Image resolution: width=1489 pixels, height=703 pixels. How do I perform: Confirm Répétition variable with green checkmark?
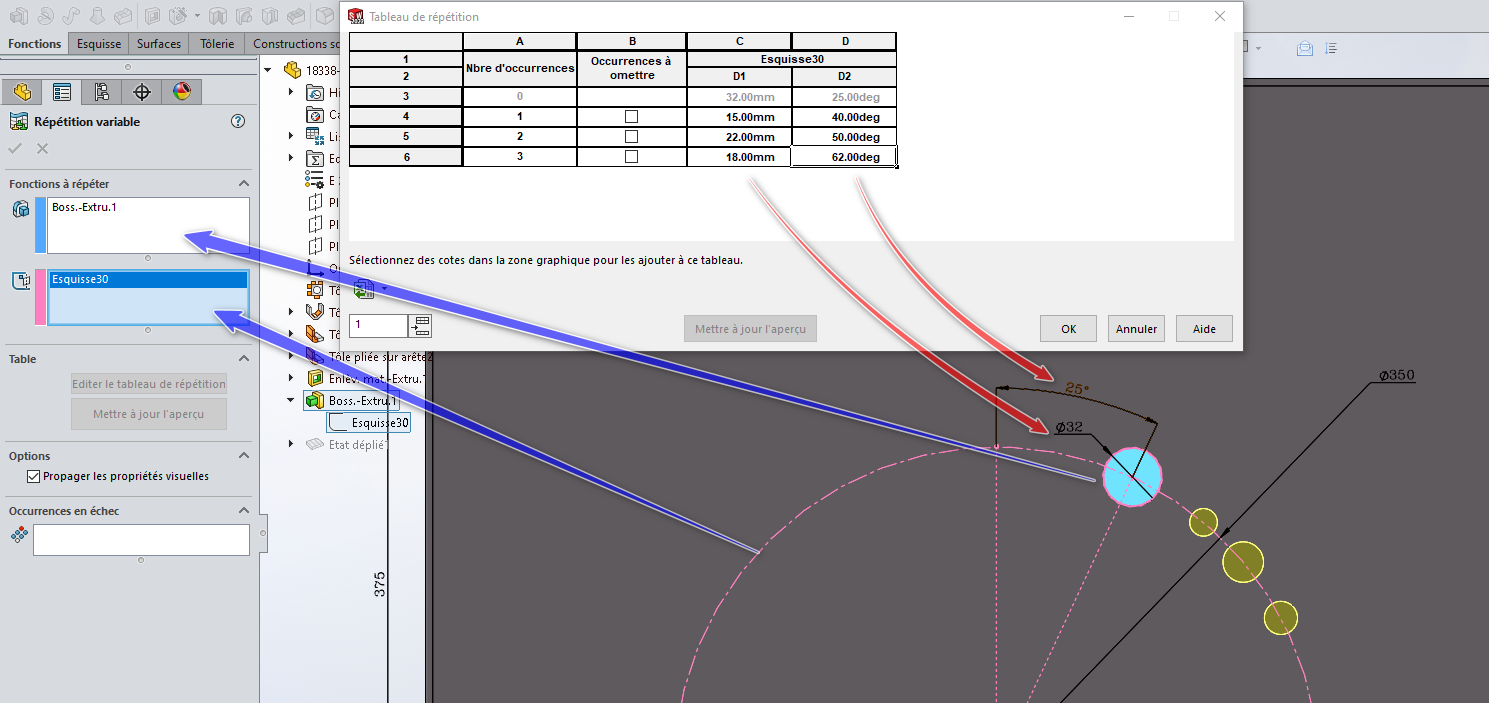click(15, 148)
